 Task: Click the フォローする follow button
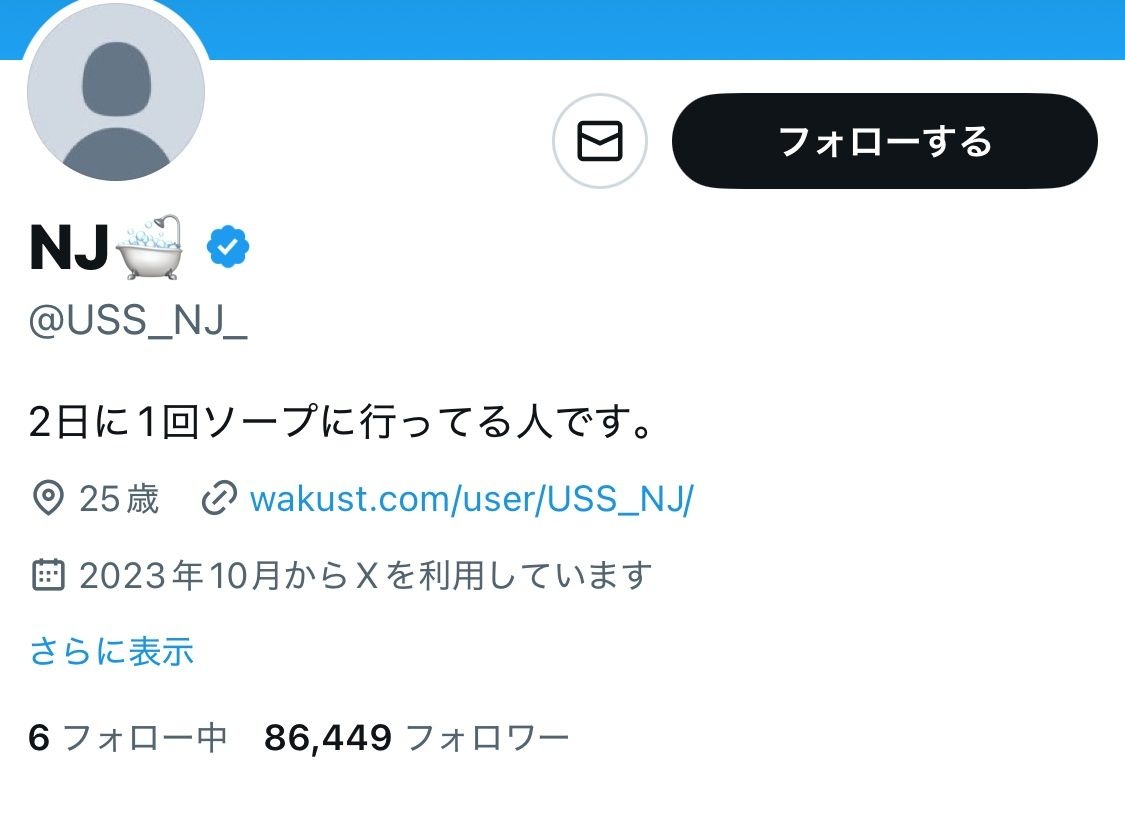pos(885,141)
